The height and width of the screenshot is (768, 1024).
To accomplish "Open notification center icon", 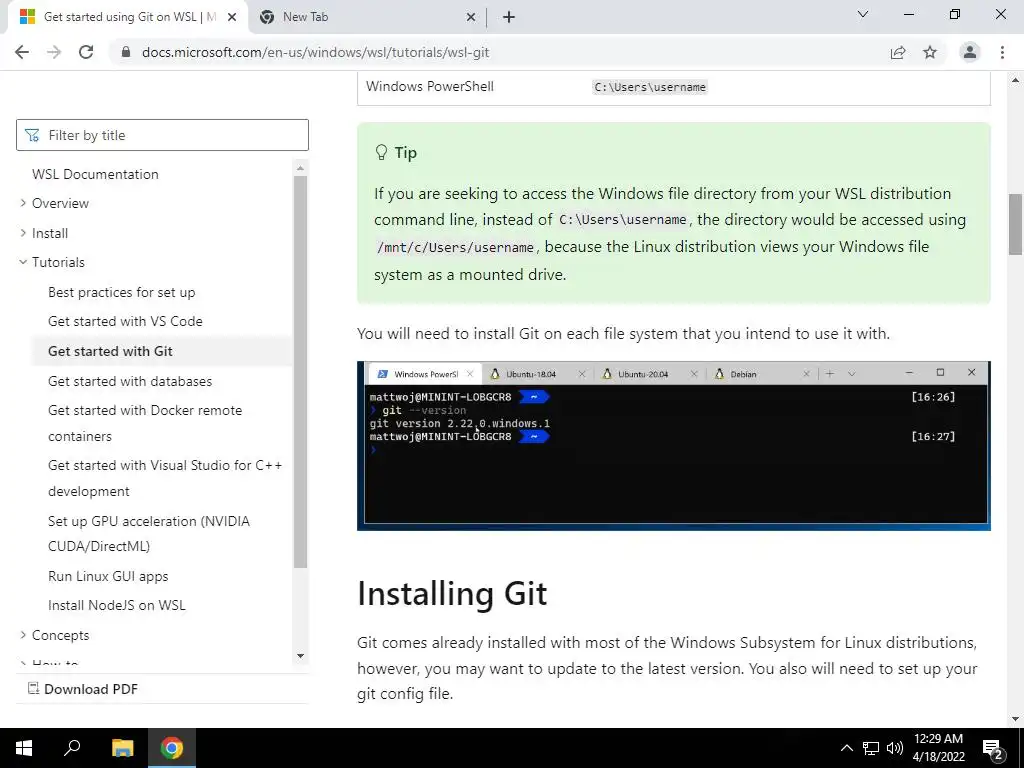I will click(992, 748).
